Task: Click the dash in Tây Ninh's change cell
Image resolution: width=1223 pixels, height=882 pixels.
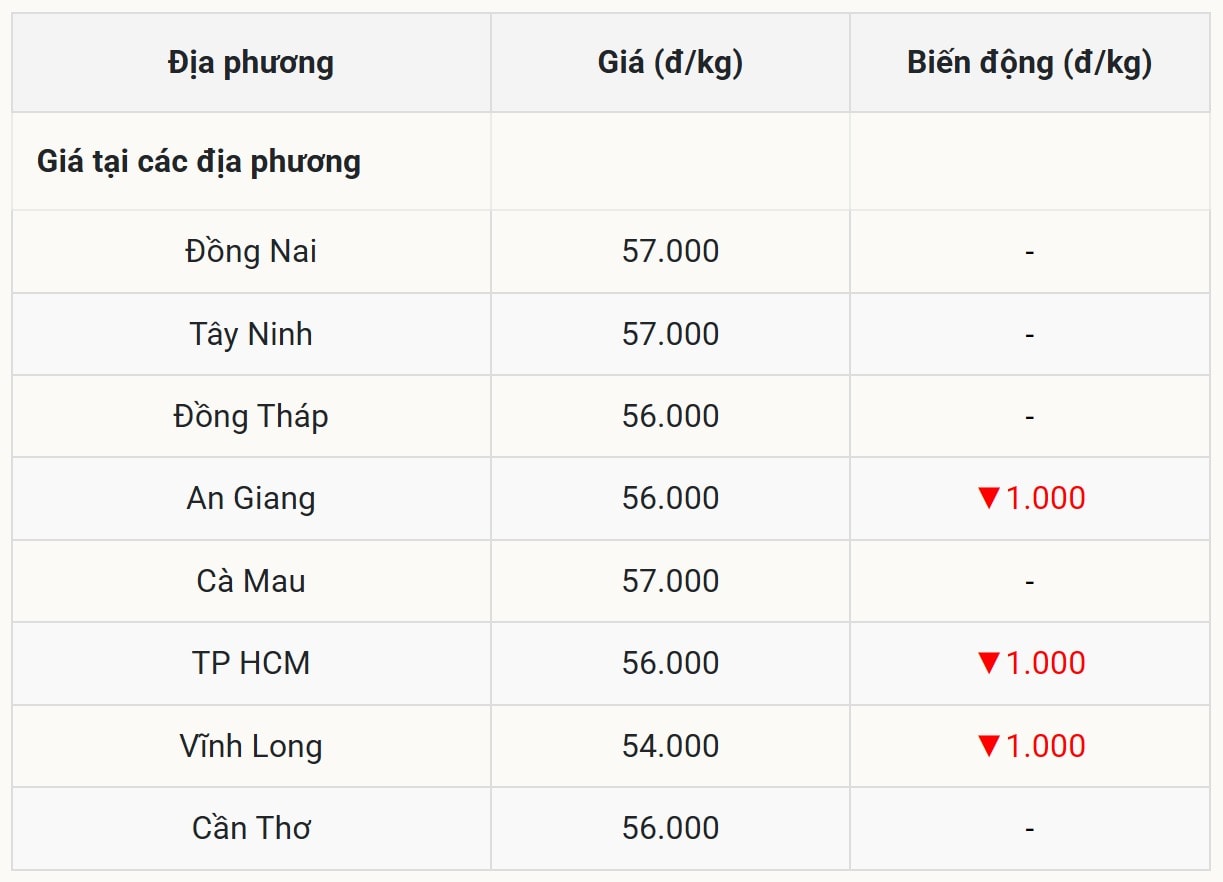Action: coord(1029,334)
